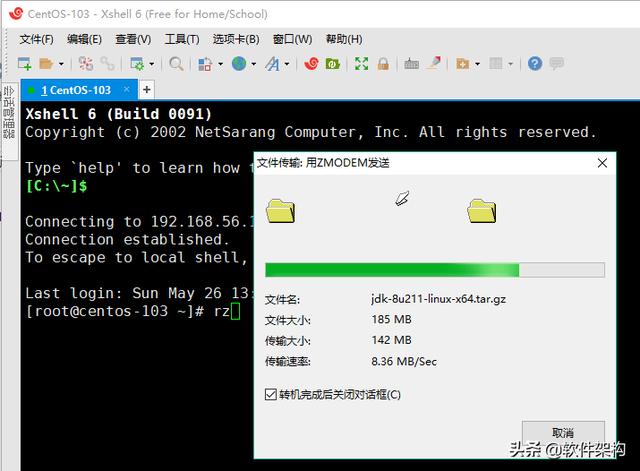The height and width of the screenshot is (471, 640).
Task: Click the green transfer progress bar
Action: click(x=435, y=270)
